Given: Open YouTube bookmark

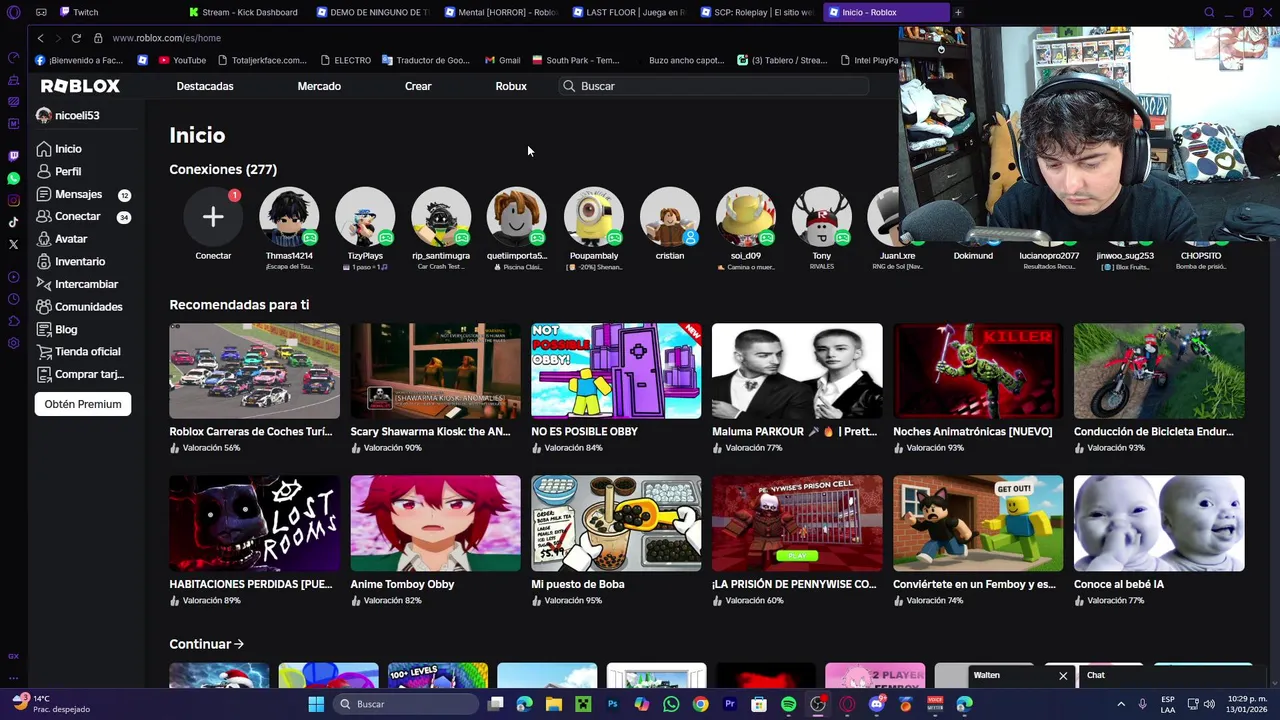Looking at the screenshot, I should (183, 60).
